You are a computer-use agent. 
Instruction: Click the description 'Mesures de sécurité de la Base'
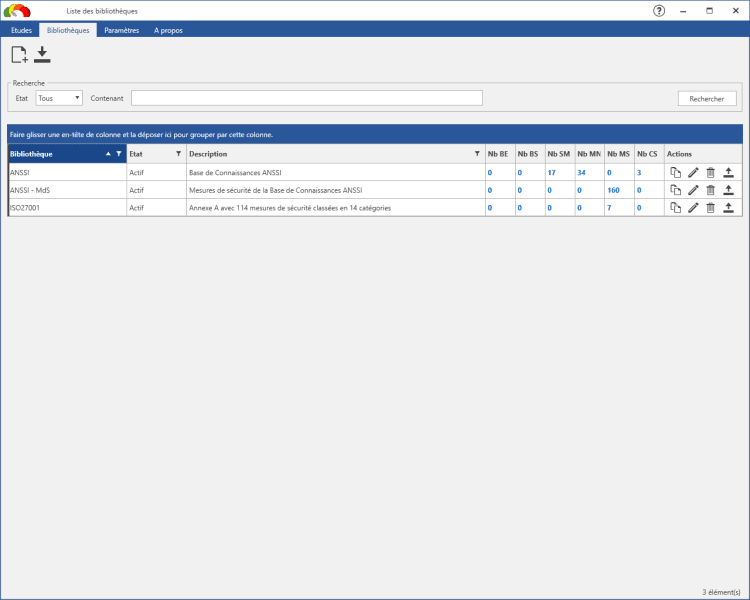pyautogui.click(x=276, y=190)
